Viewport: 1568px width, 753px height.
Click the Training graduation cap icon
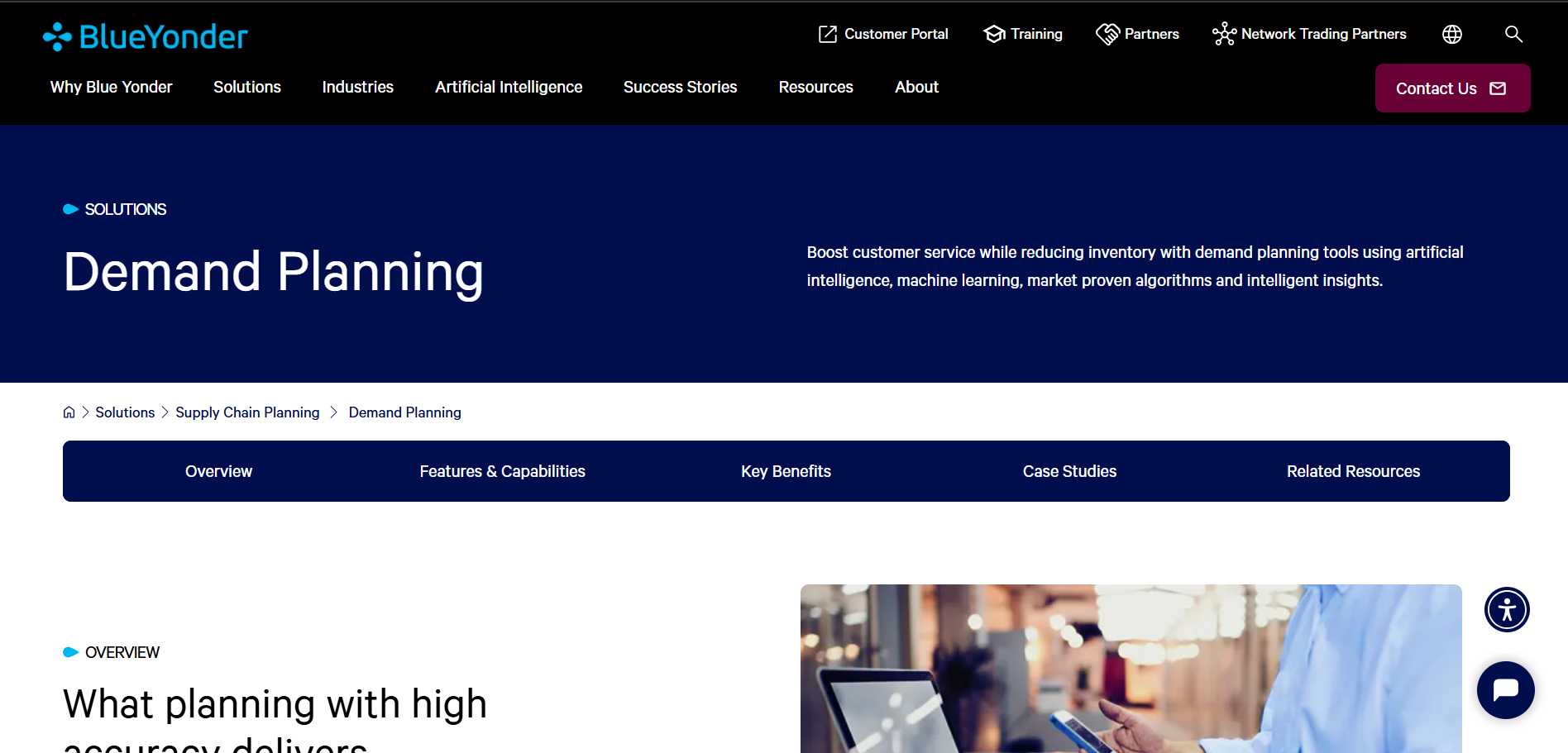994,34
